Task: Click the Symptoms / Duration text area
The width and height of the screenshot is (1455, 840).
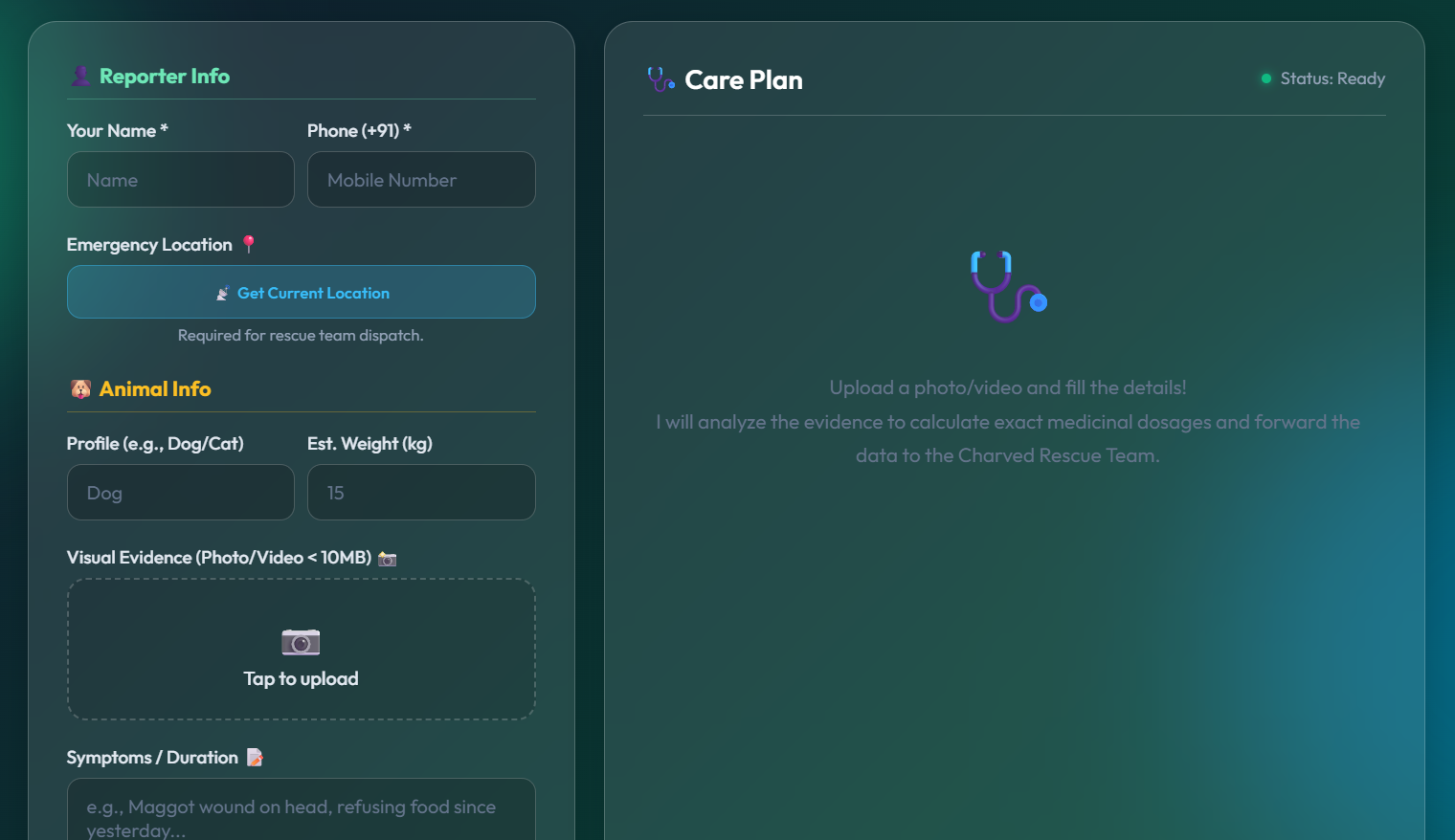Action: tap(301, 813)
